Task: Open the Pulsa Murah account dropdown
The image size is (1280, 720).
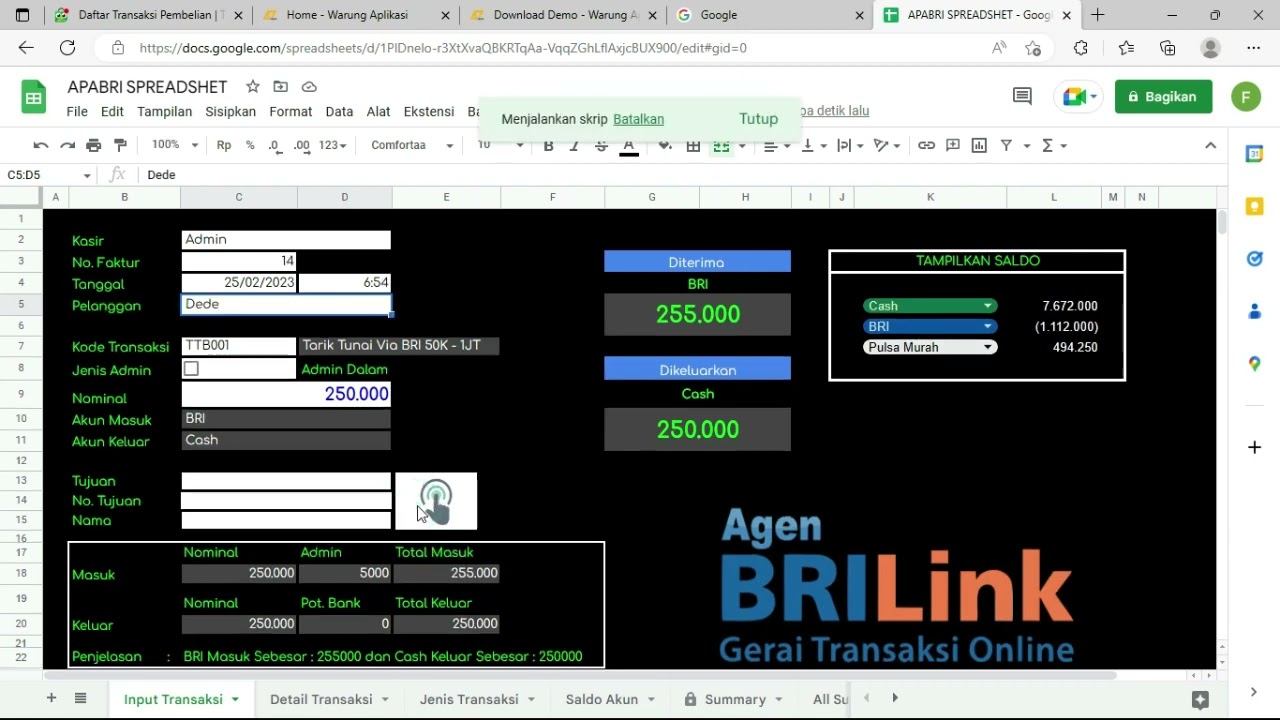Action: 929,347
